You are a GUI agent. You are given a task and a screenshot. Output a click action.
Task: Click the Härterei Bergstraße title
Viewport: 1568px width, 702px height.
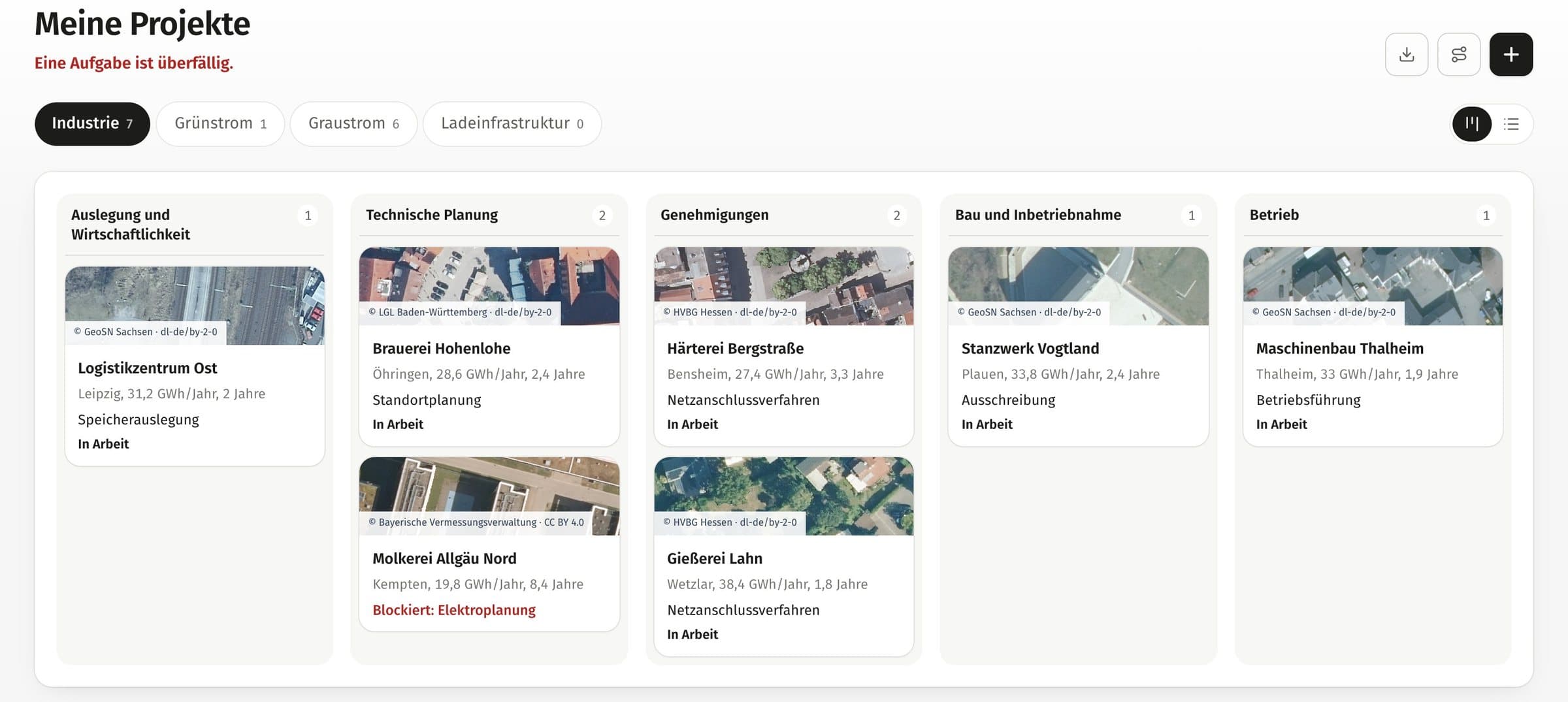pos(735,348)
